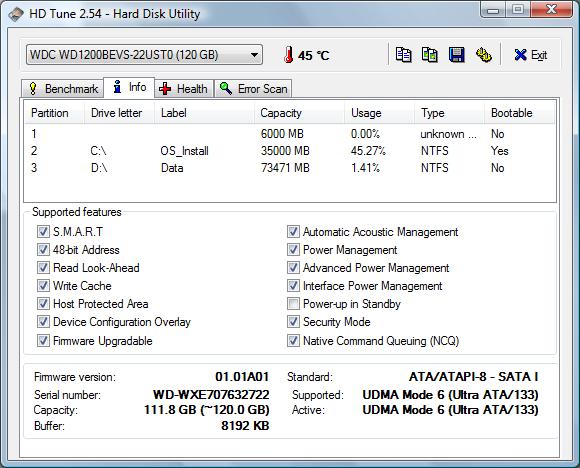
Task: Click the 45.27% usage value
Action: pyautogui.click(x=368, y=151)
